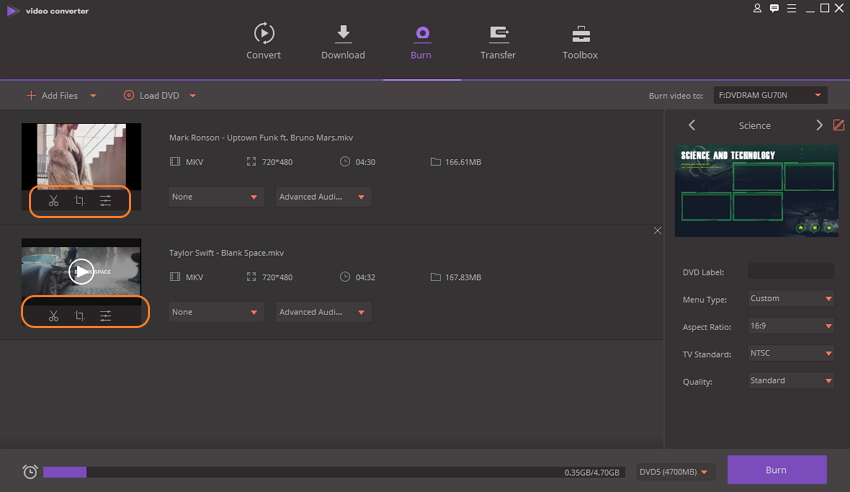
Task: Open the feedback message icon in title bar
Action: (774, 8)
